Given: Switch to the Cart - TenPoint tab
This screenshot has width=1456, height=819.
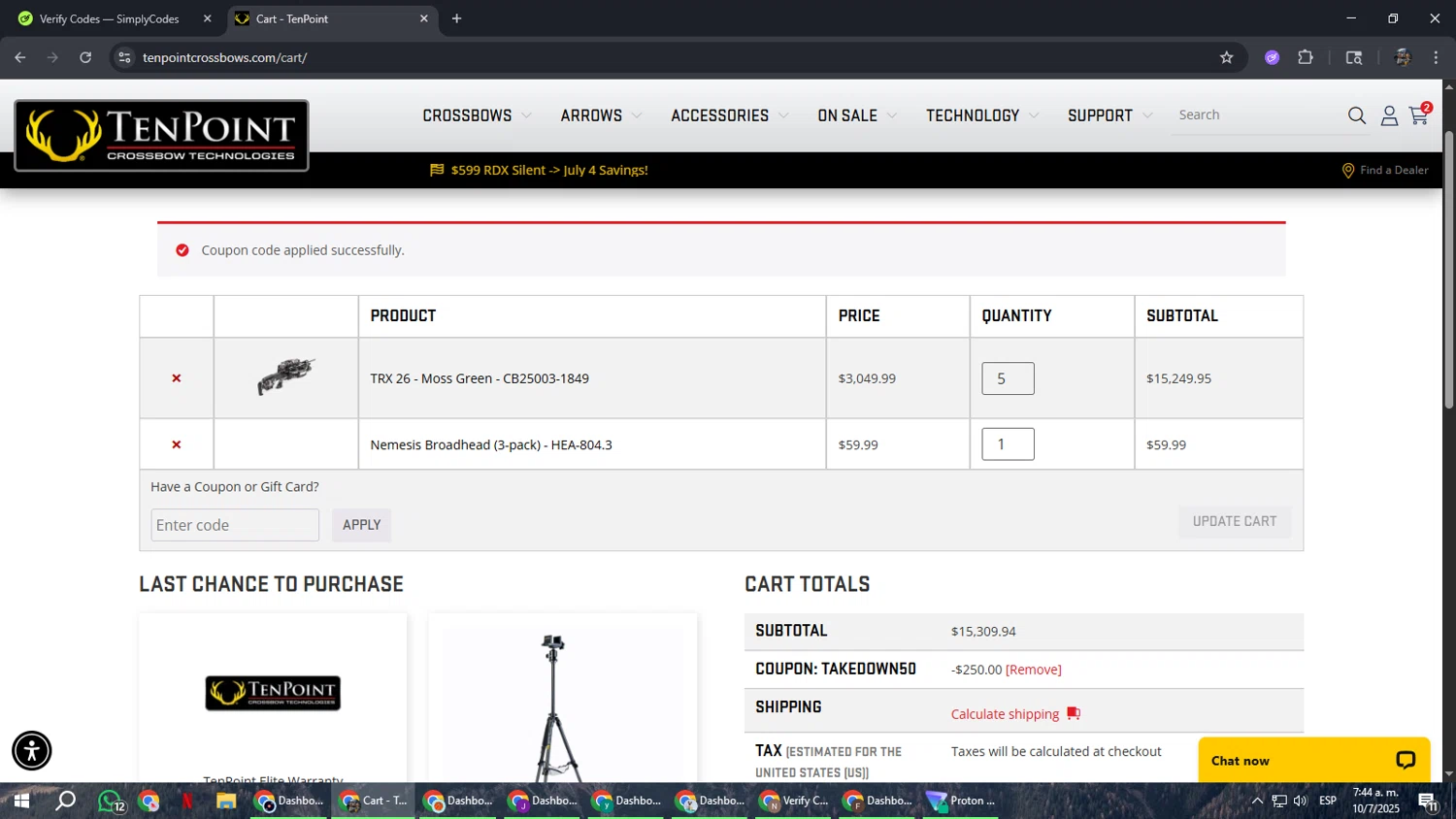Looking at the screenshot, I should [x=333, y=18].
